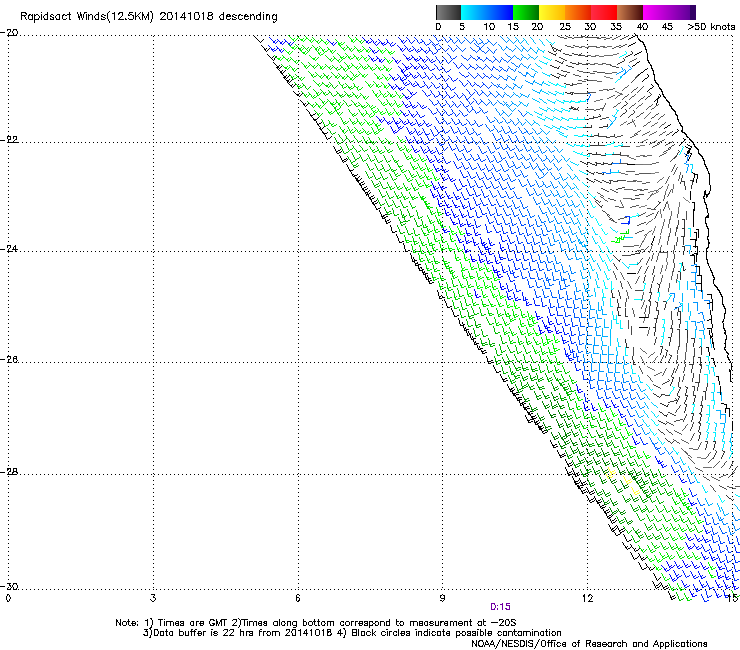Viewport: 740px width, 650px height.
Task: Click the longitude label 9
Action: pyautogui.click(x=442, y=599)
